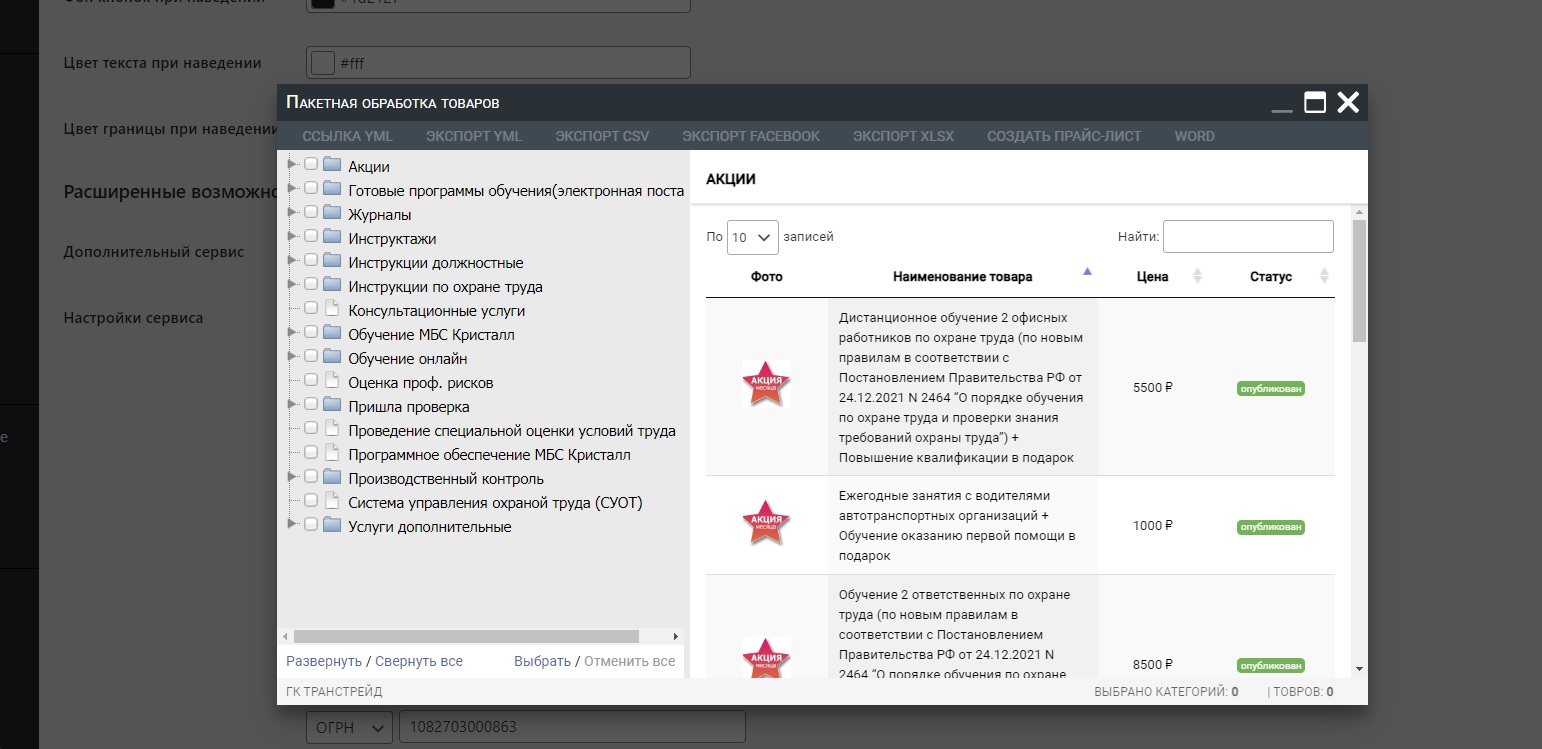Click the document icon beside Оценка проф. рисков
Screen dimensions: 1542x749
332,382
